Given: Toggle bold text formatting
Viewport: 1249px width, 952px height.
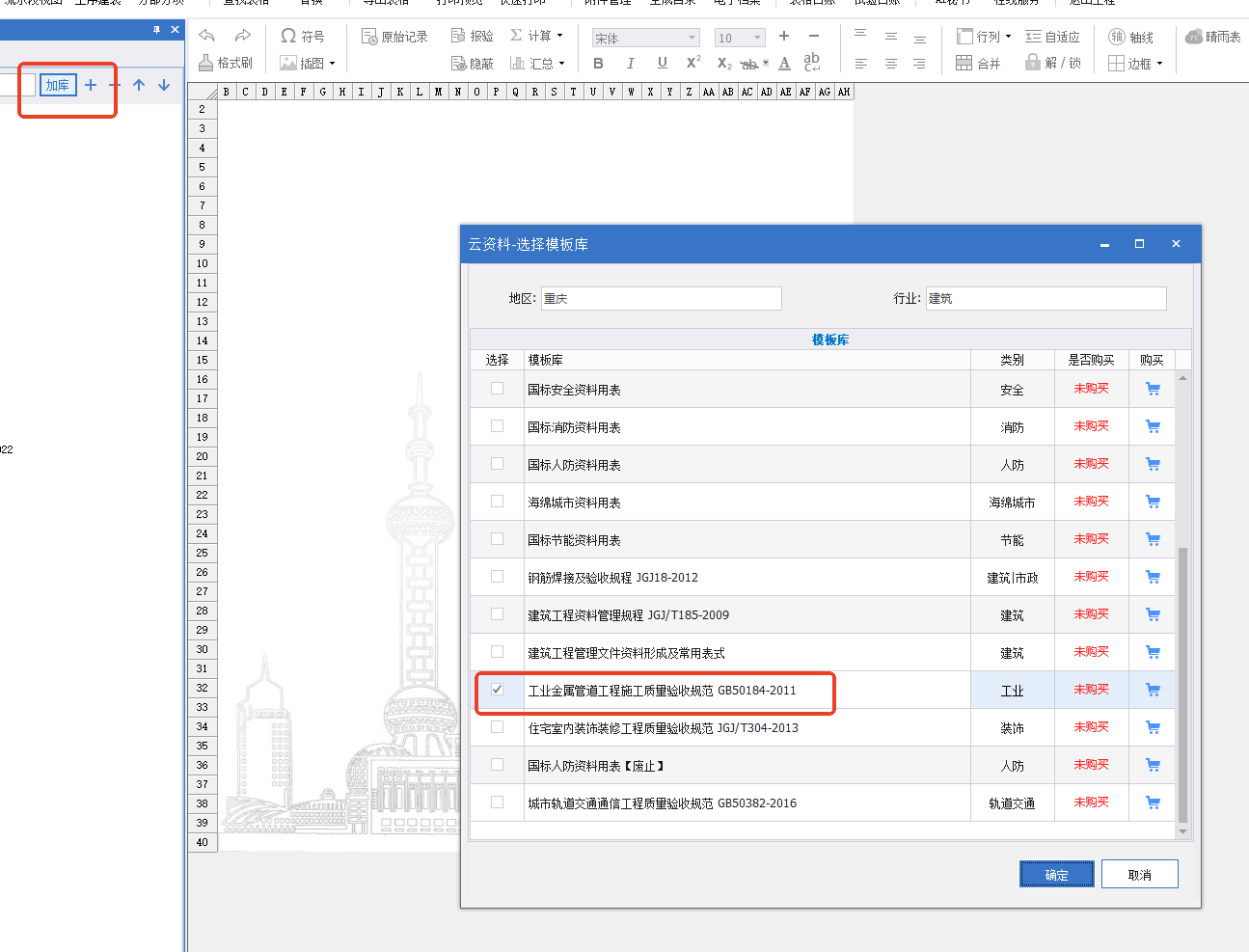Looking at the screenshot, I should pos(598,63).
